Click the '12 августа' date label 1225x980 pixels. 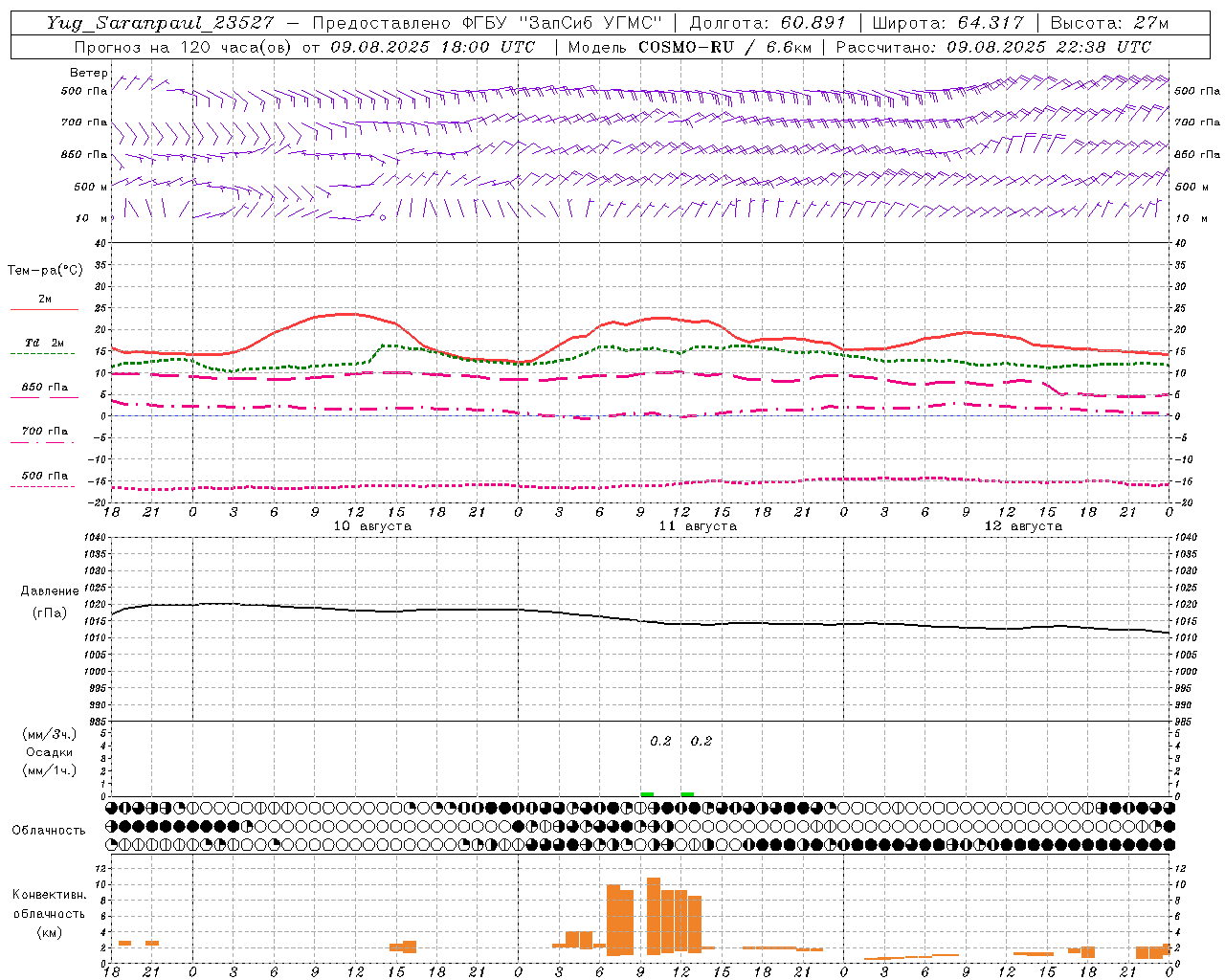[1023, 526]
